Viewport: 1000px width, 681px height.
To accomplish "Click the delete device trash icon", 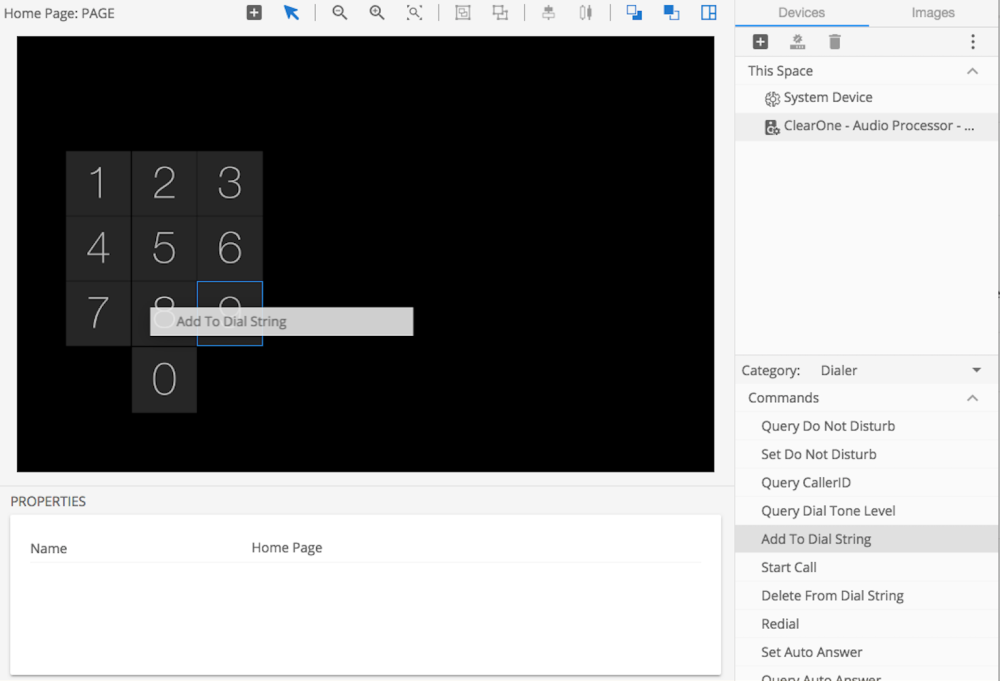I will pyautogui.click(x=834, y=42).
